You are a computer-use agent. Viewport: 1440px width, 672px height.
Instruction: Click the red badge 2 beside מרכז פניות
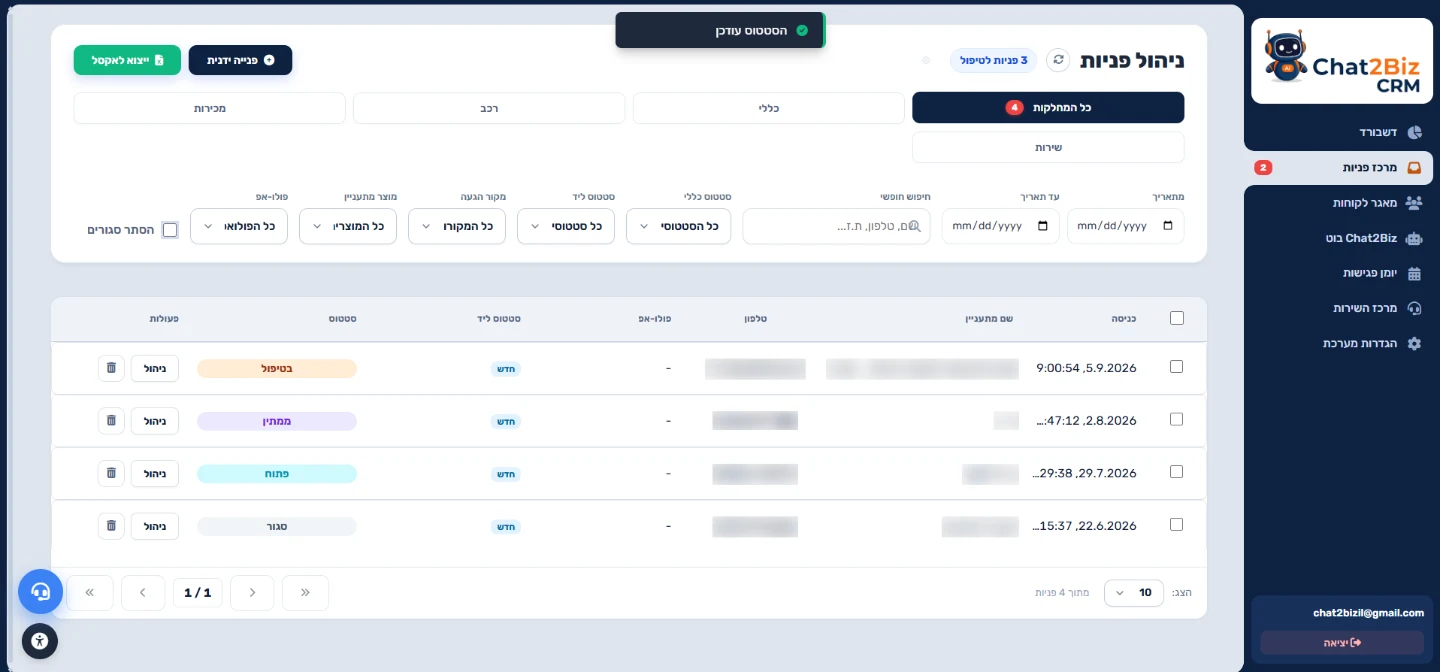[1263, 168]
